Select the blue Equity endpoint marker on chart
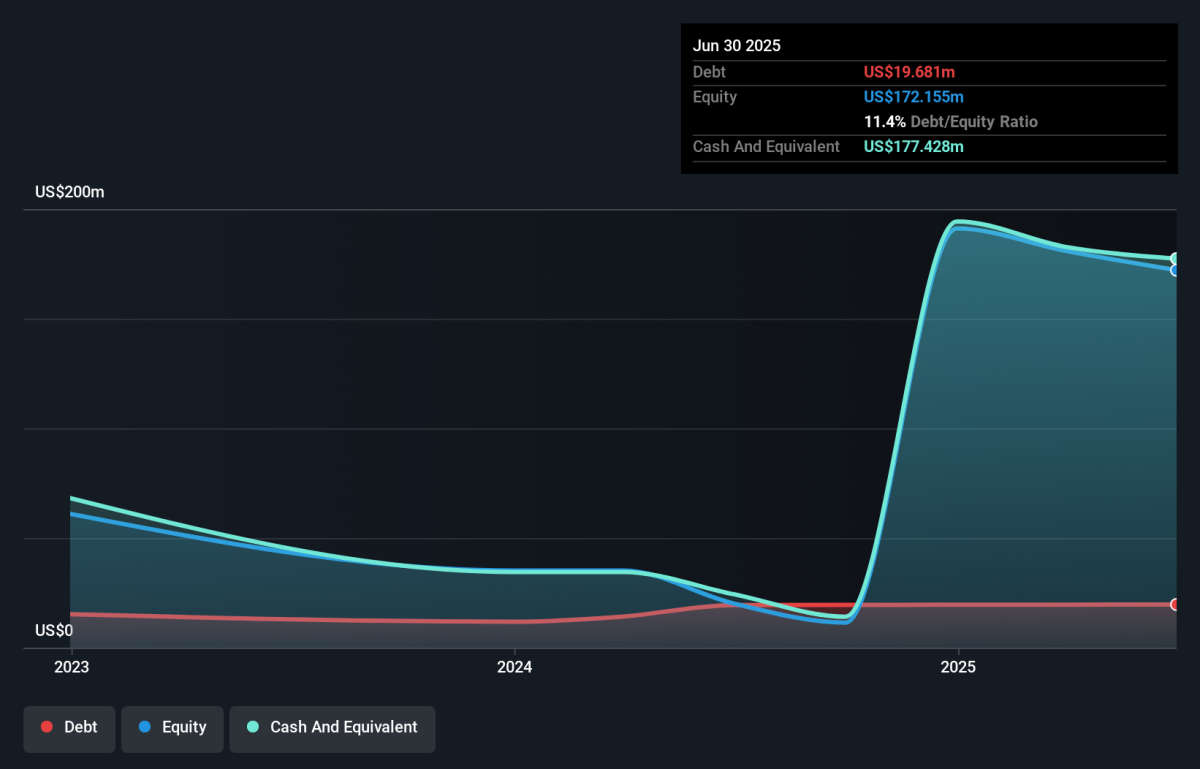This screenshot has width=1200, height=769. coord(1176,270)
